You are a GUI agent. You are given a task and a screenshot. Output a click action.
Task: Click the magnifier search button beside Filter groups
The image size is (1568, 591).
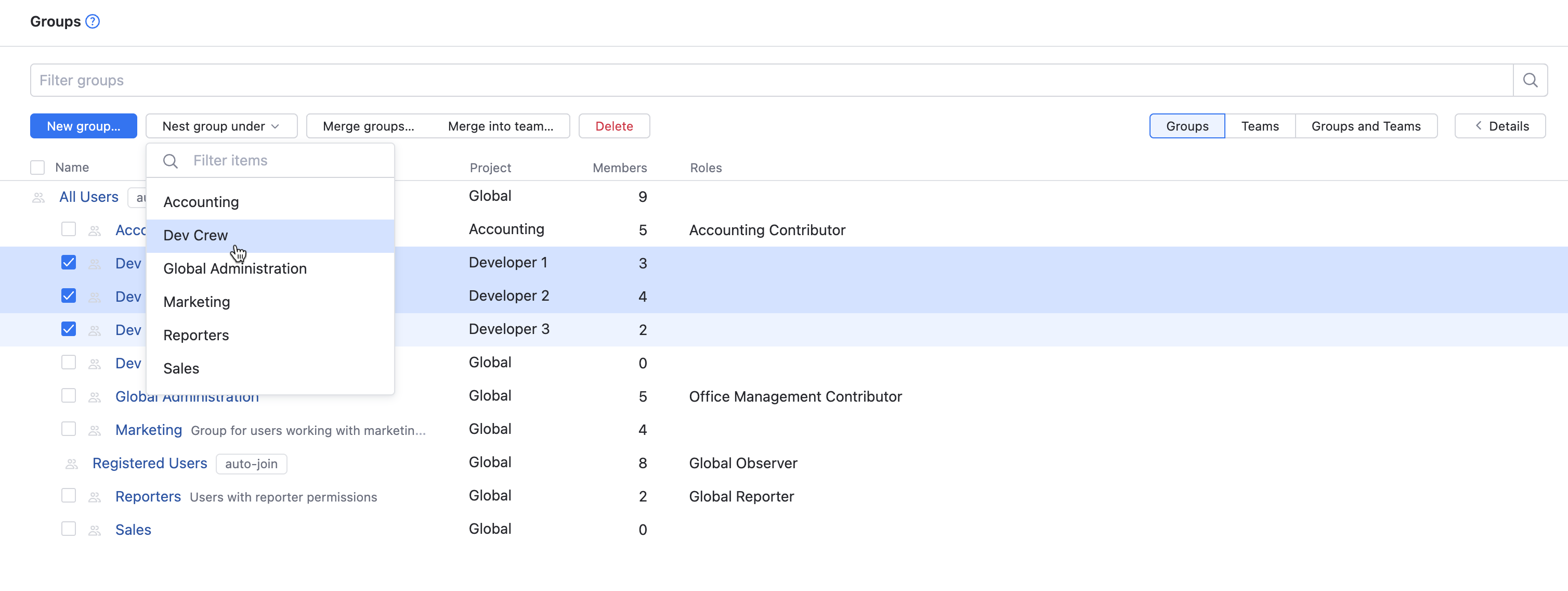[1530, 81]
